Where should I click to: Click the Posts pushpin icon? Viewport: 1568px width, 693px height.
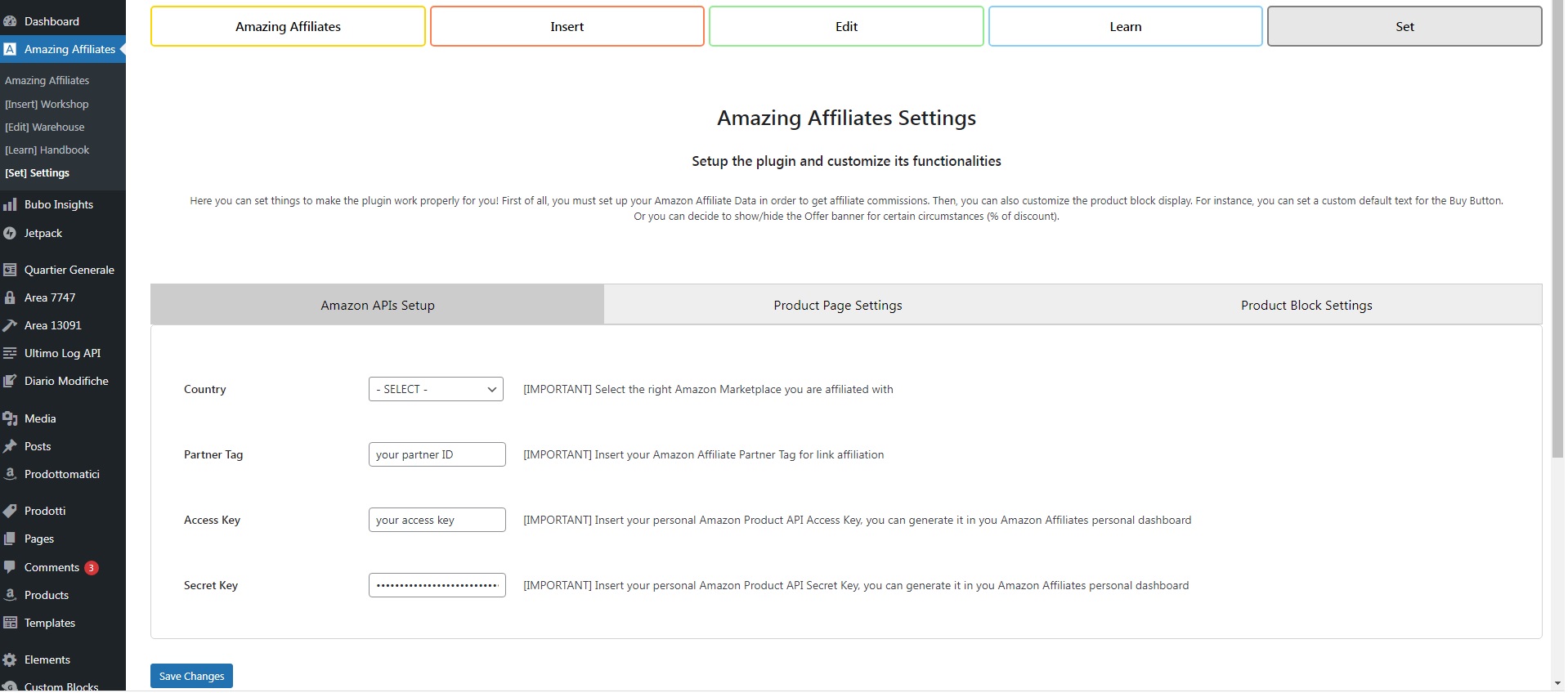(x=10, y=446)
